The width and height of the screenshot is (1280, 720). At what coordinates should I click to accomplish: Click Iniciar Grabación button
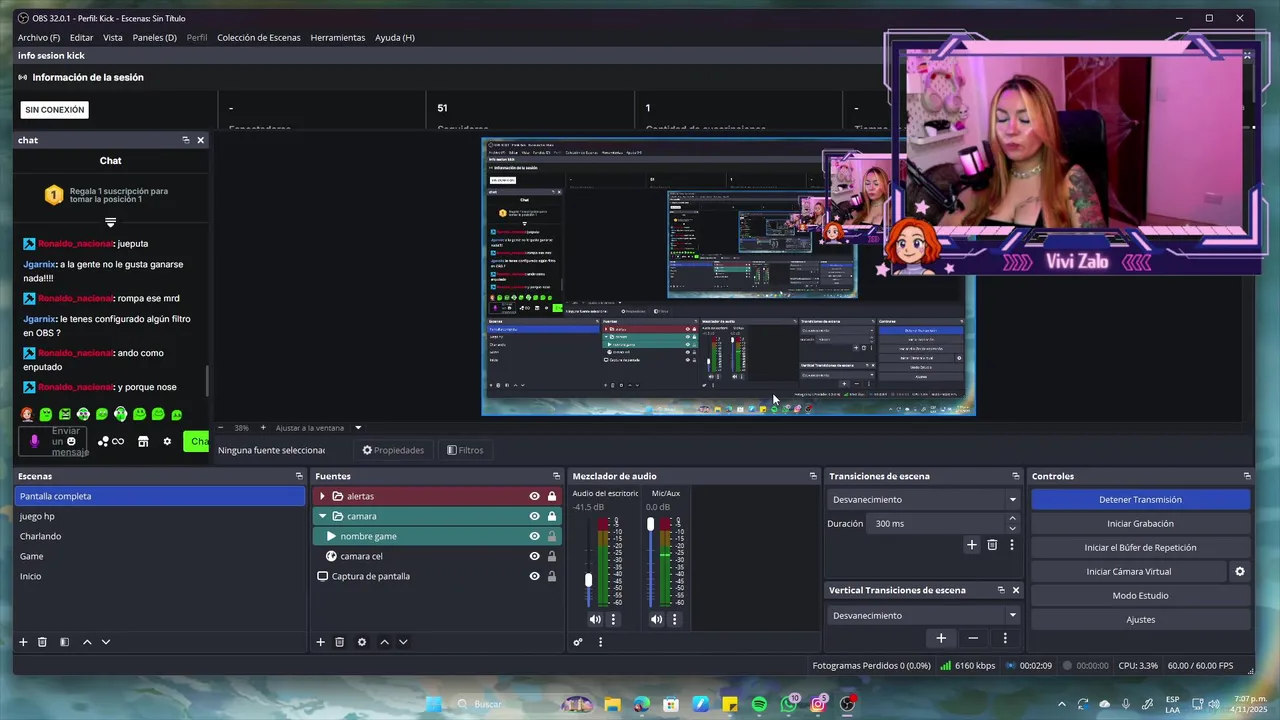[x=1140, y=524]
